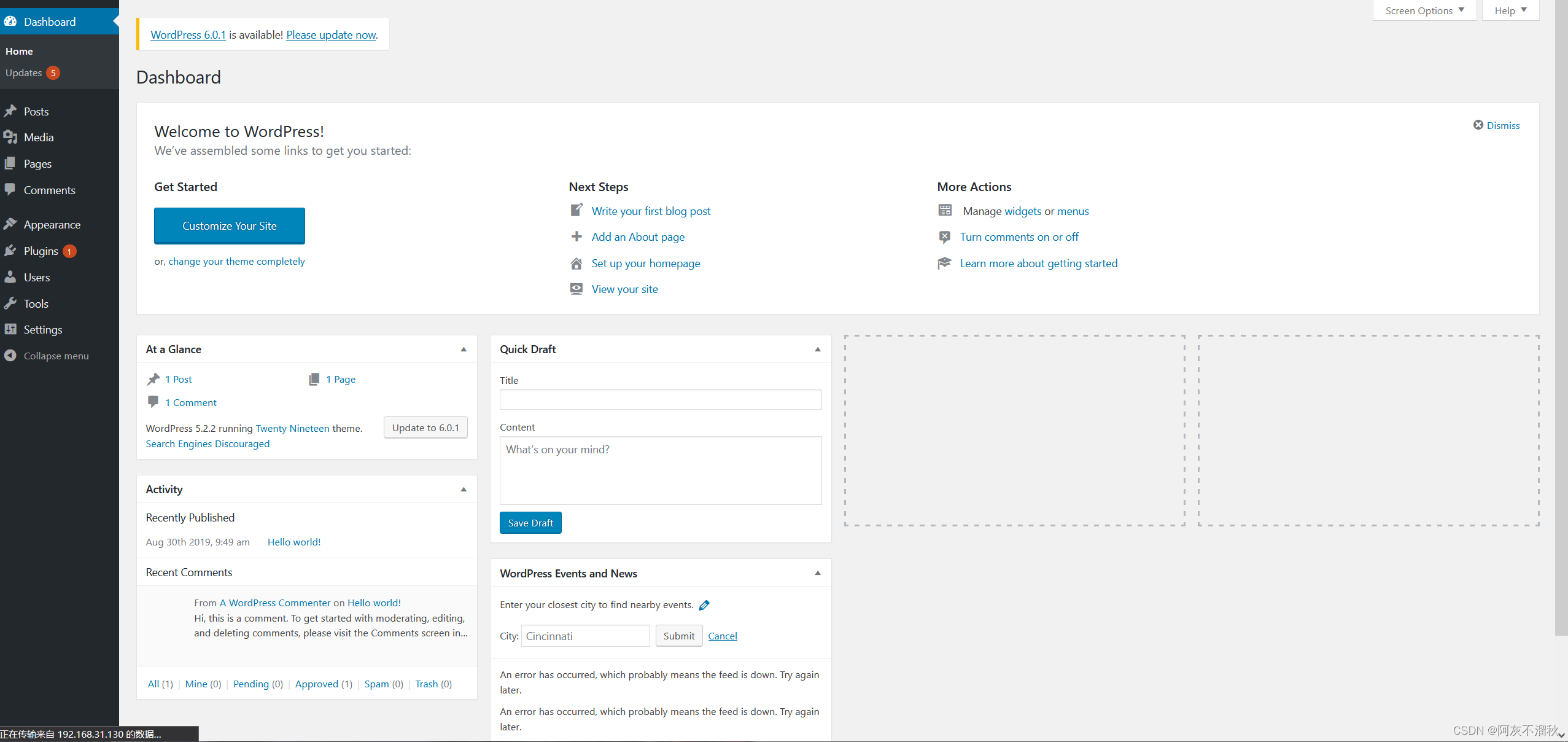Click the Plugins plug icon in sidebar
The width and height of the screenshot is (1568, 742).
pyautogui.click(x=10, y=251)
